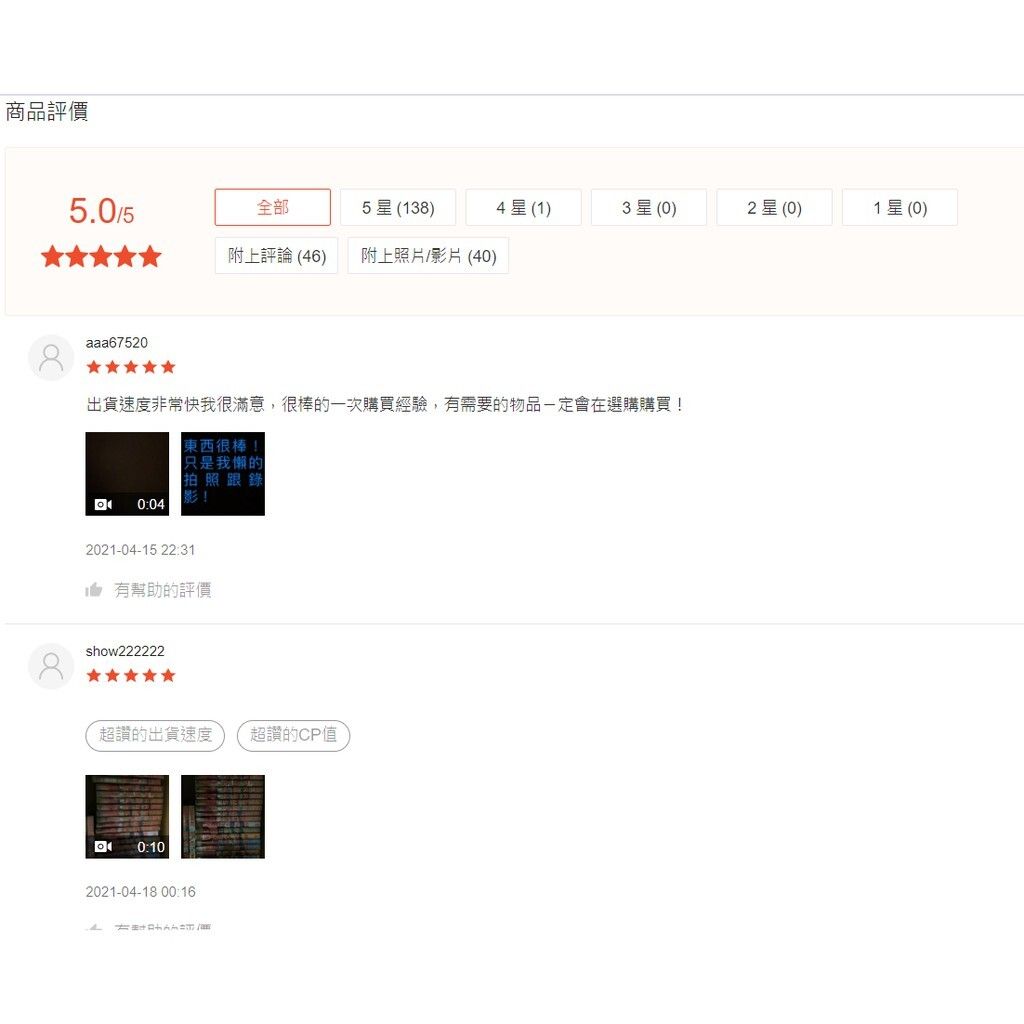Screen dimensions: 1024x1024
Task: Open show222222's bookshelf photo thumbnail
Action: [x=223, y=816]
